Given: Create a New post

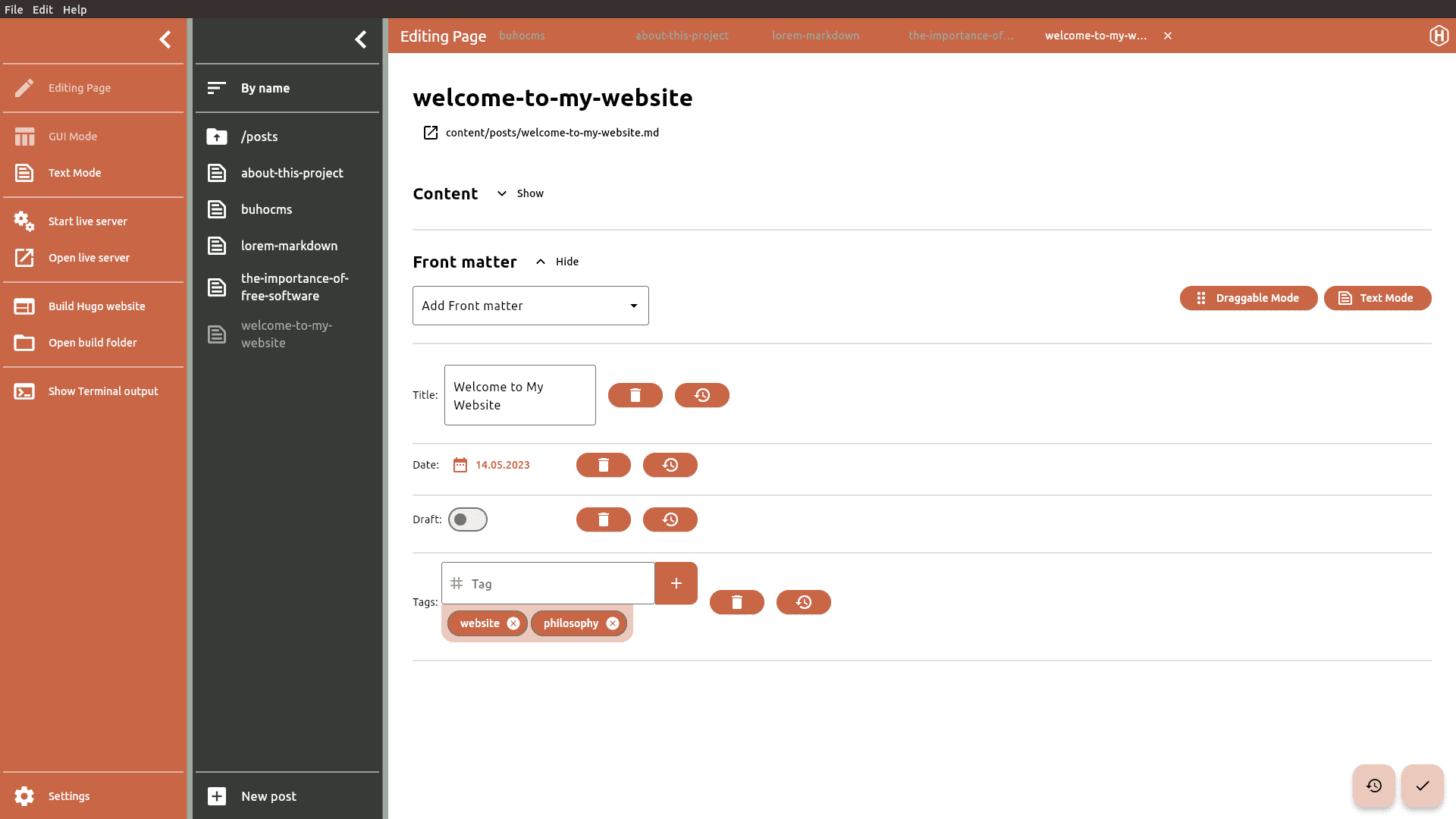Looking at the screenshot, I should coord(268,796).
